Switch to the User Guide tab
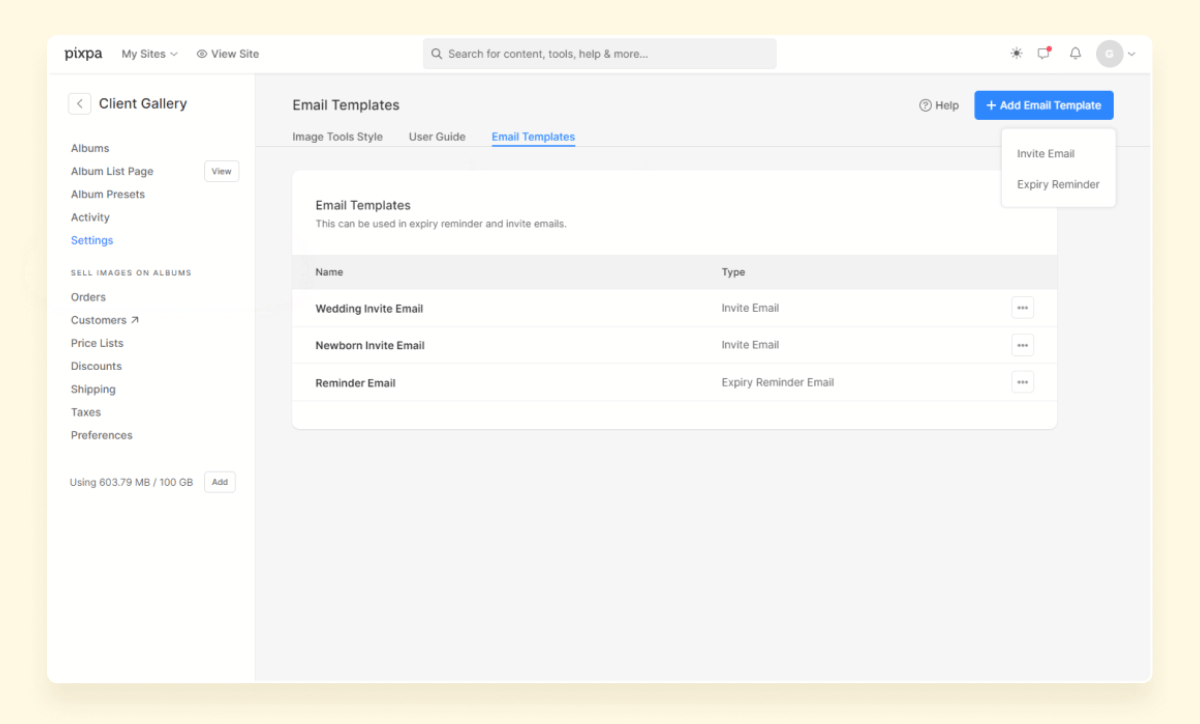 coord(437,137)
